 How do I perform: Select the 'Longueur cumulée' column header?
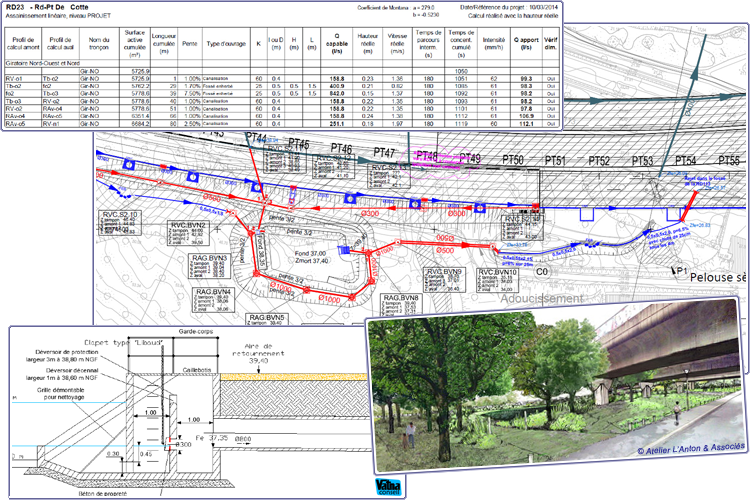[164, 44]
